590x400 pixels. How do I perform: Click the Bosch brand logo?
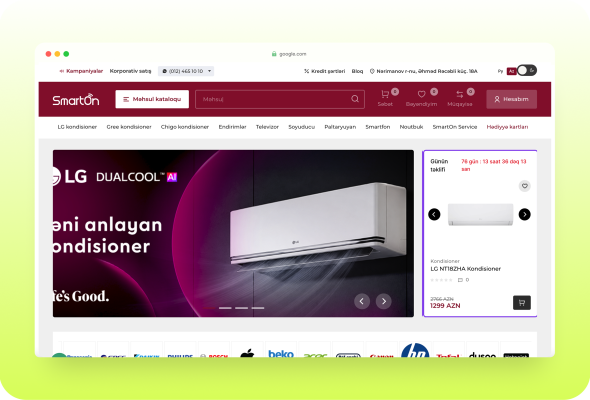pyautogui.click(x=214, y=356)
